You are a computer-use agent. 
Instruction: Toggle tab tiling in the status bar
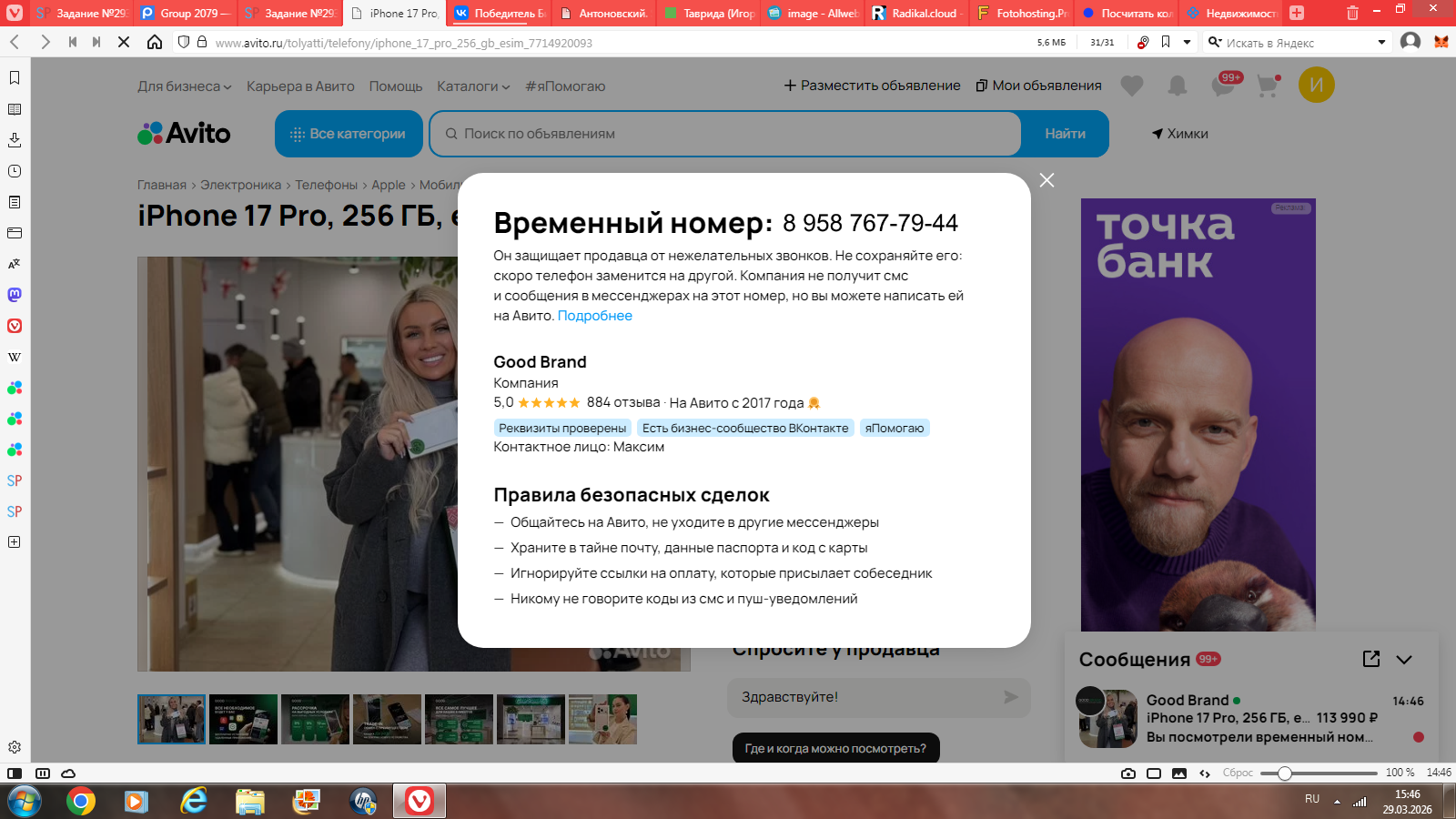tap(1154, 773)
